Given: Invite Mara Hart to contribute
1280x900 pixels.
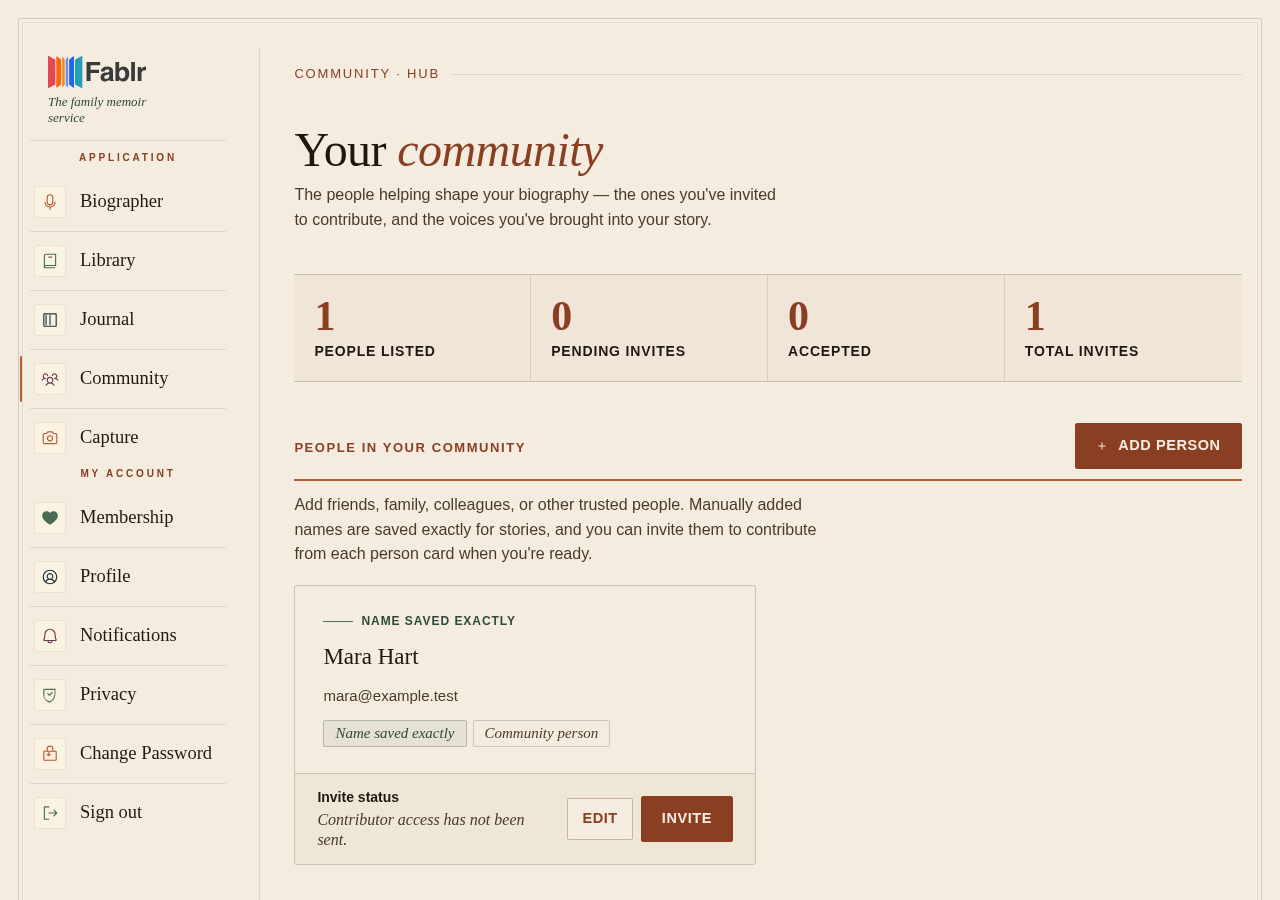Looking at the screenshot, I should click(x=687, y=819).
